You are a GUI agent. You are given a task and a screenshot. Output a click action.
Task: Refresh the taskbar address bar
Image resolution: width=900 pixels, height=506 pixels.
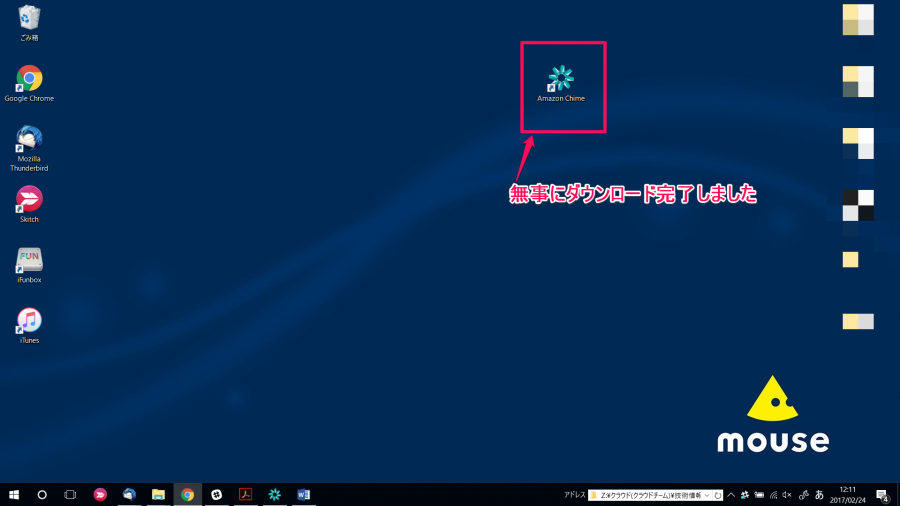(x=717, y=495)
